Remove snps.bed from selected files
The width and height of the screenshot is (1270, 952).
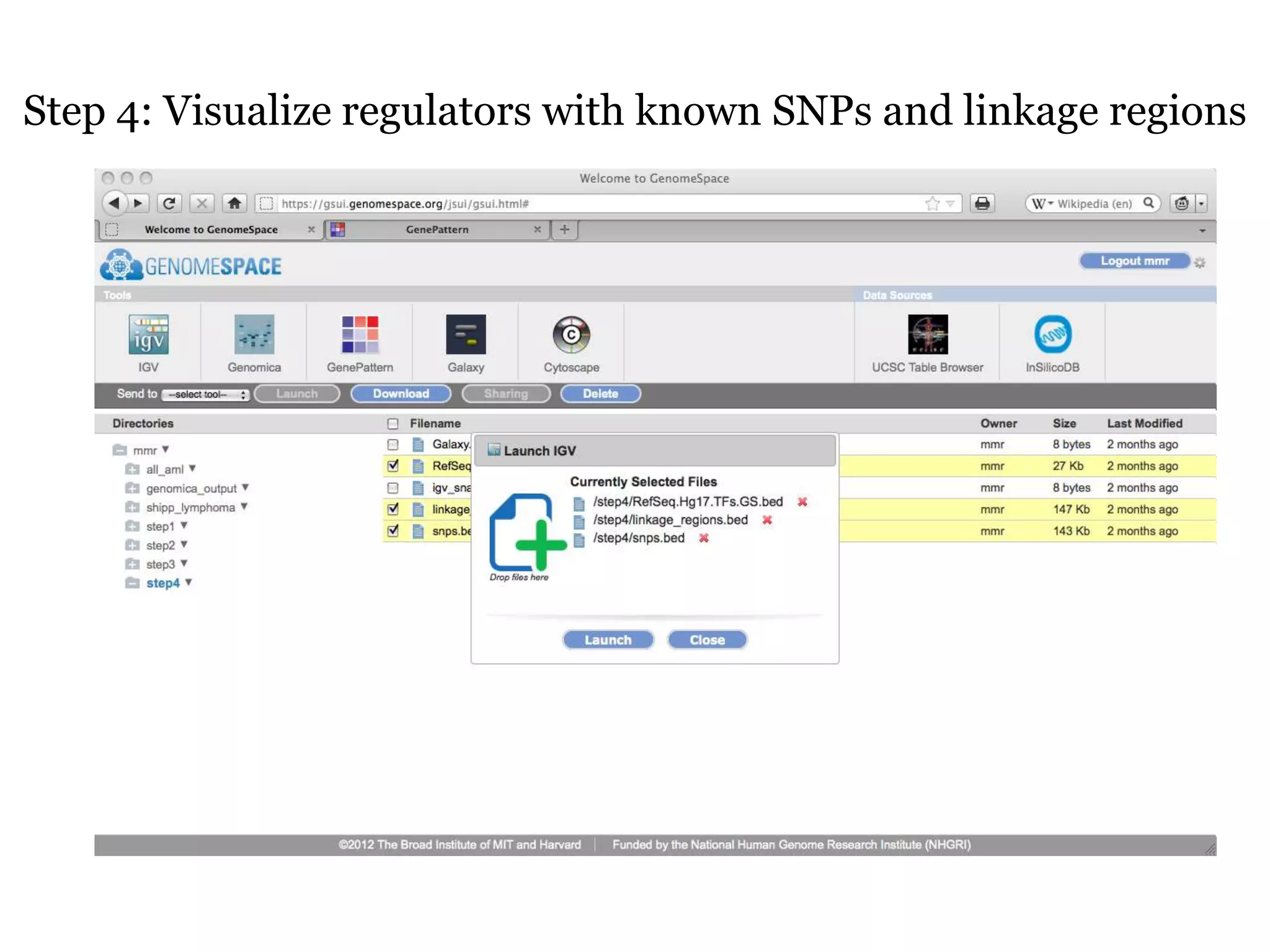pos(704,538)
